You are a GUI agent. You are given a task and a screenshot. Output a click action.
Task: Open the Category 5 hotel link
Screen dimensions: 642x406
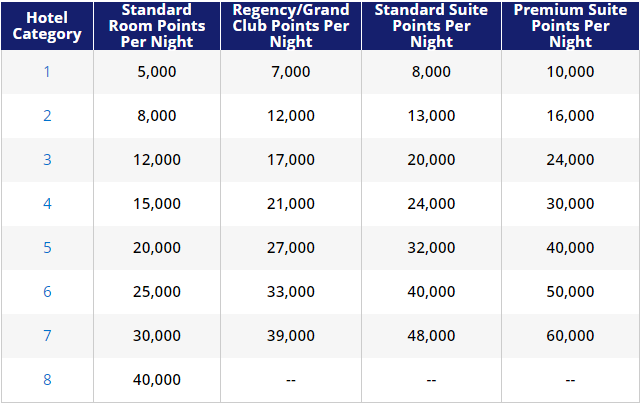coord(47,248)
